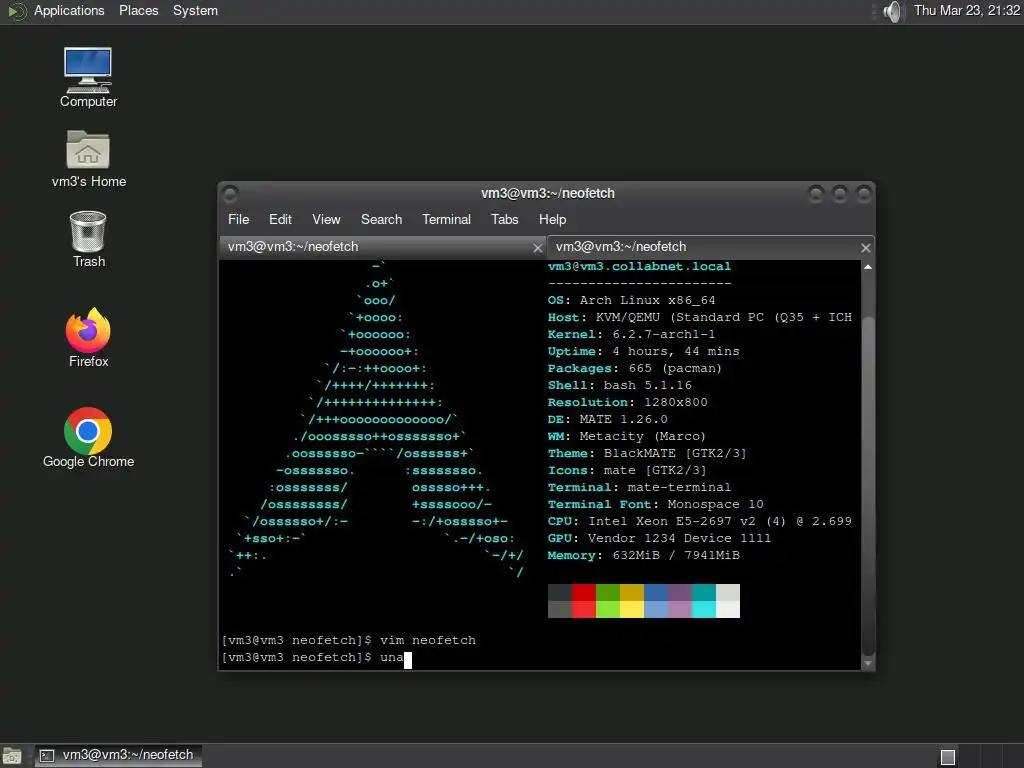Viewport: 1024px width, 768px height.
Task: Click the volume speaker icon in the top panel
Action: point(892,11)
